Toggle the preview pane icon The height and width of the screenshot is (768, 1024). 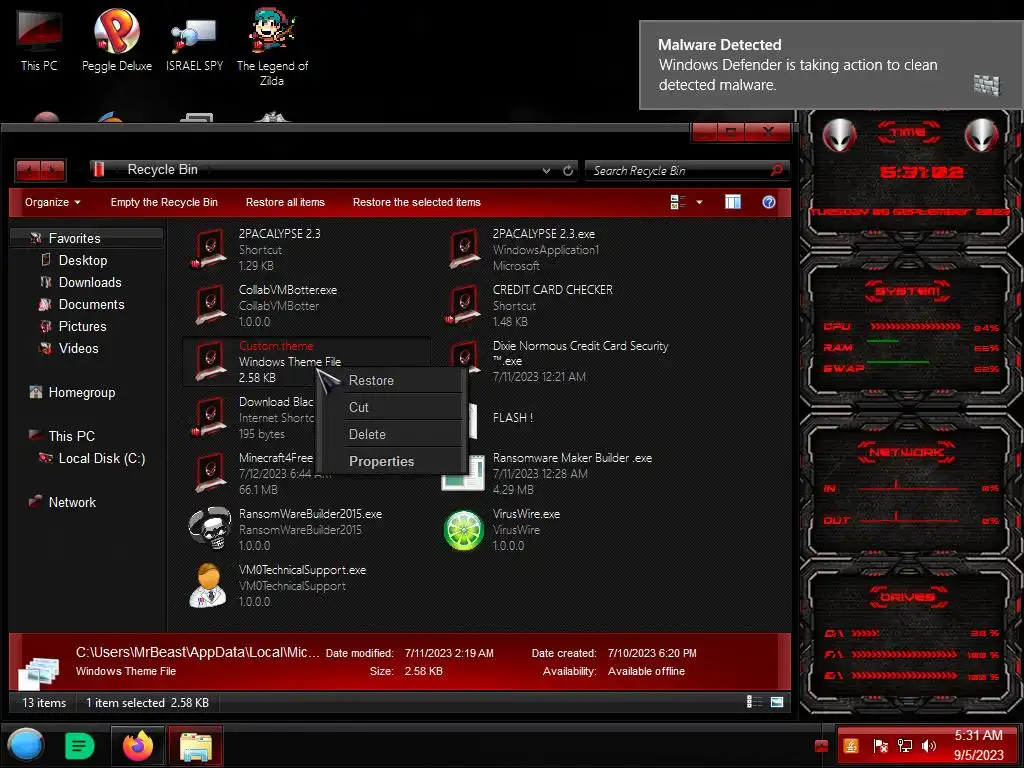[x=733, y=202]
